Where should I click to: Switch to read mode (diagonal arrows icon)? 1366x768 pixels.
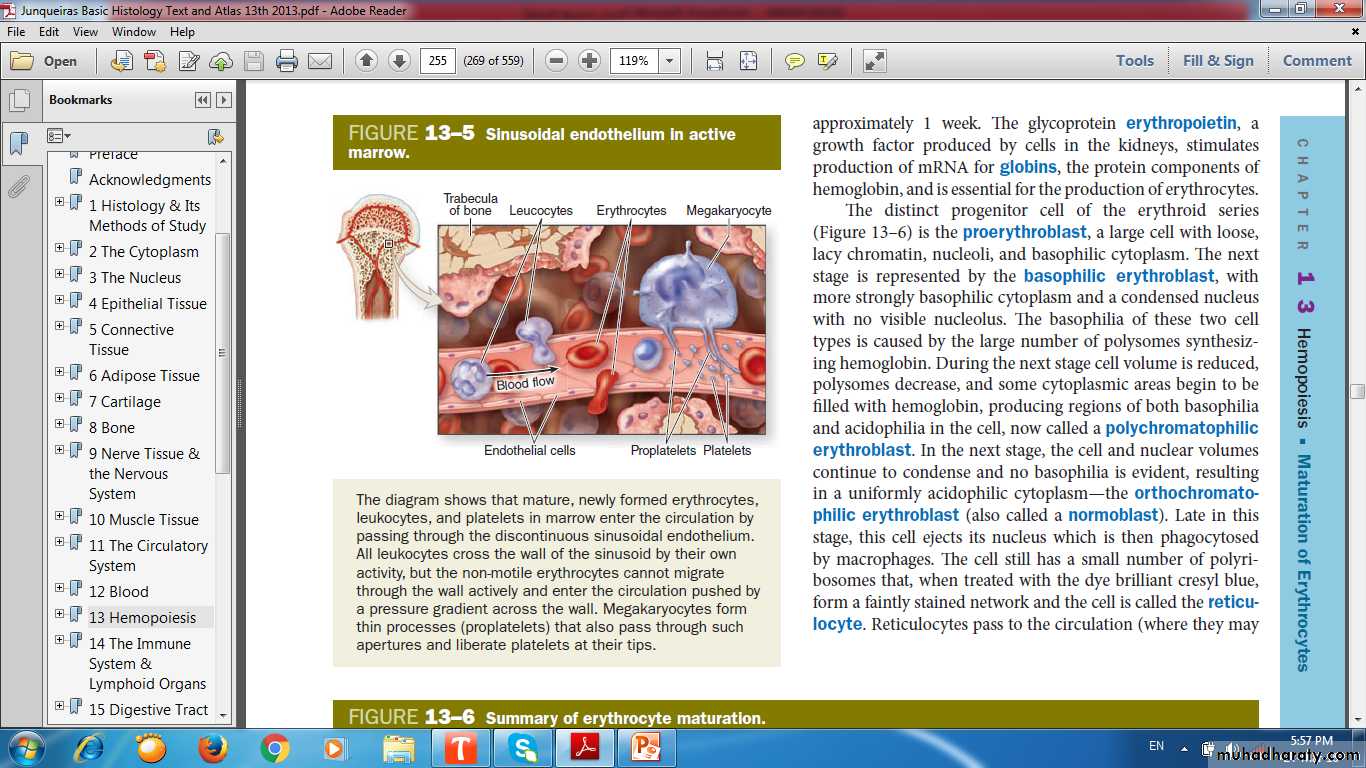875,61
